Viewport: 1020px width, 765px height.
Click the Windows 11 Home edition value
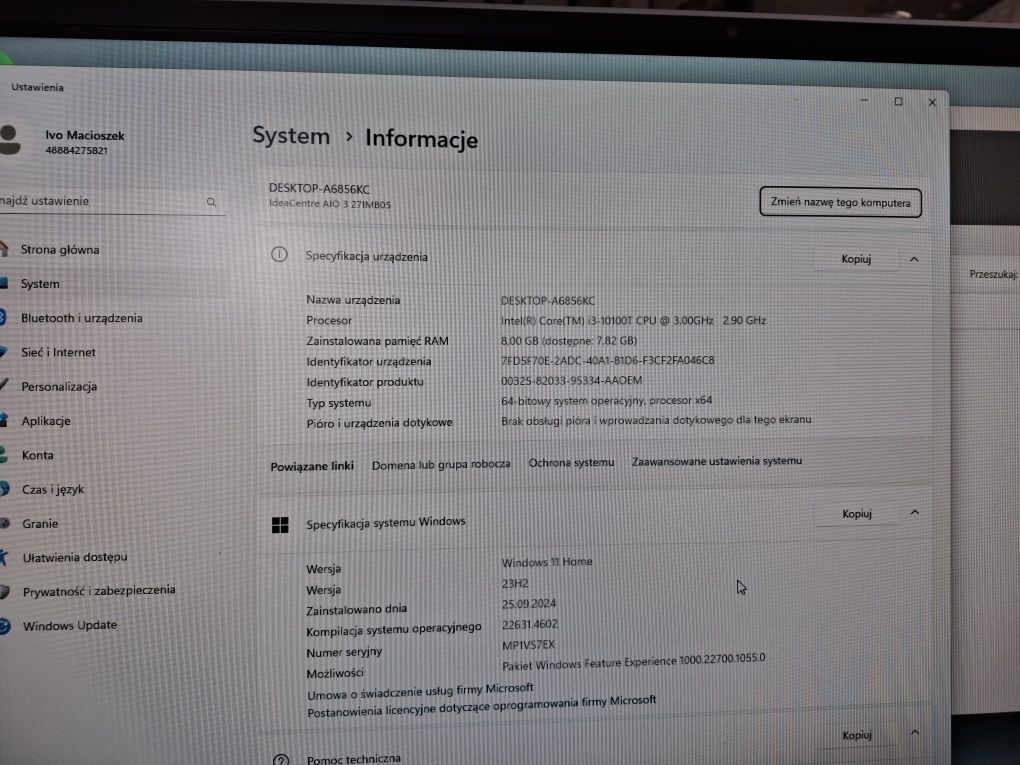coord(547,562)
